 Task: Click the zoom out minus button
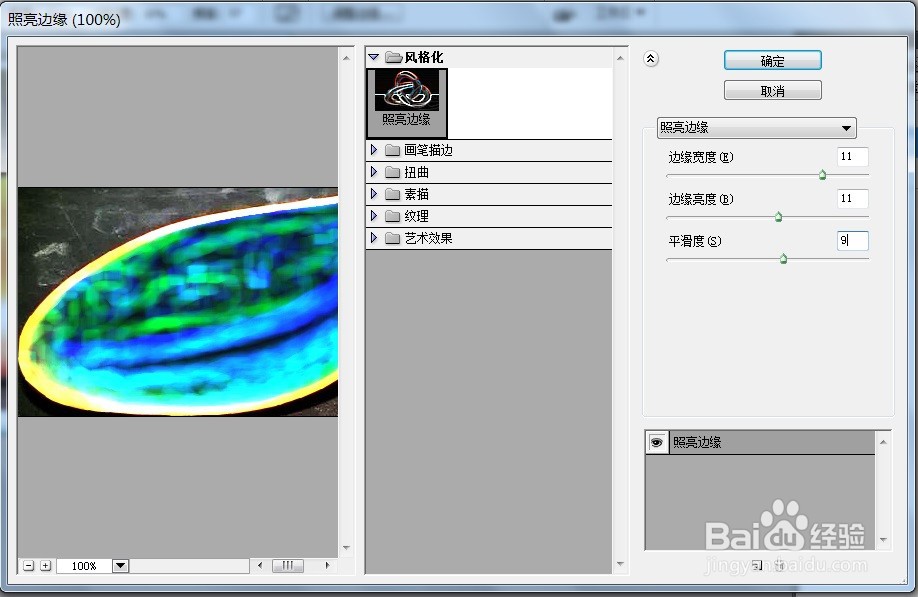pos(28,565)
